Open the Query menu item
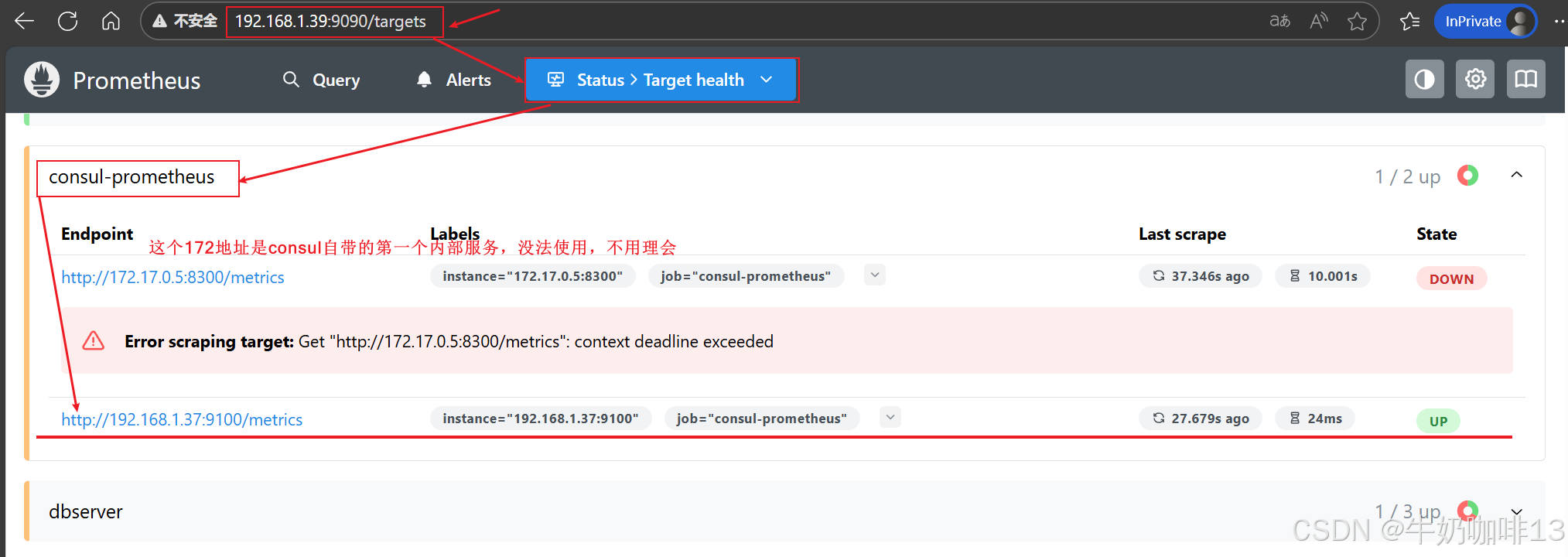 [x=322, y=80]
